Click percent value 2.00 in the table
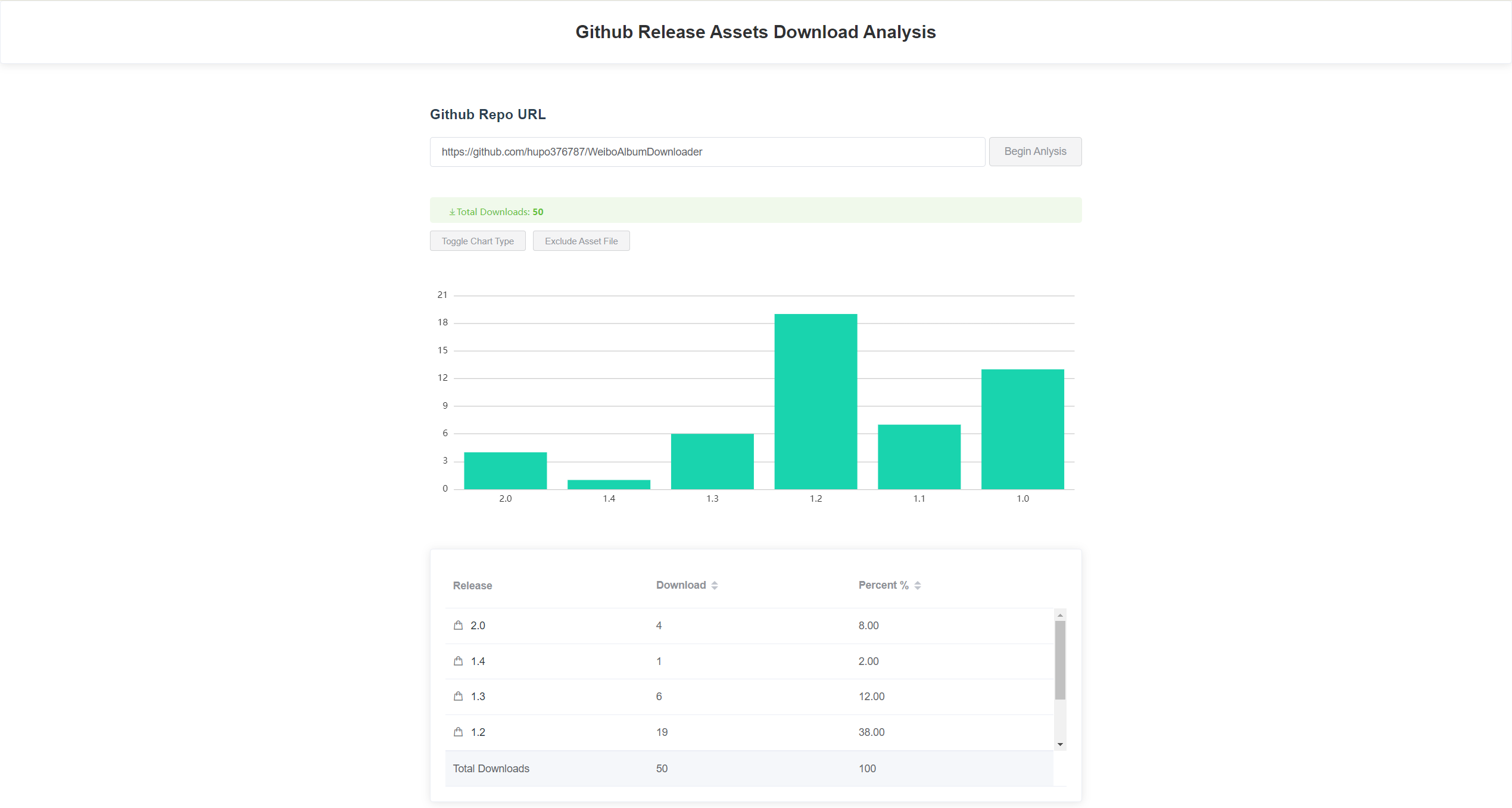The height and width of the screenshot is (808, 1512). coord(868,661)
